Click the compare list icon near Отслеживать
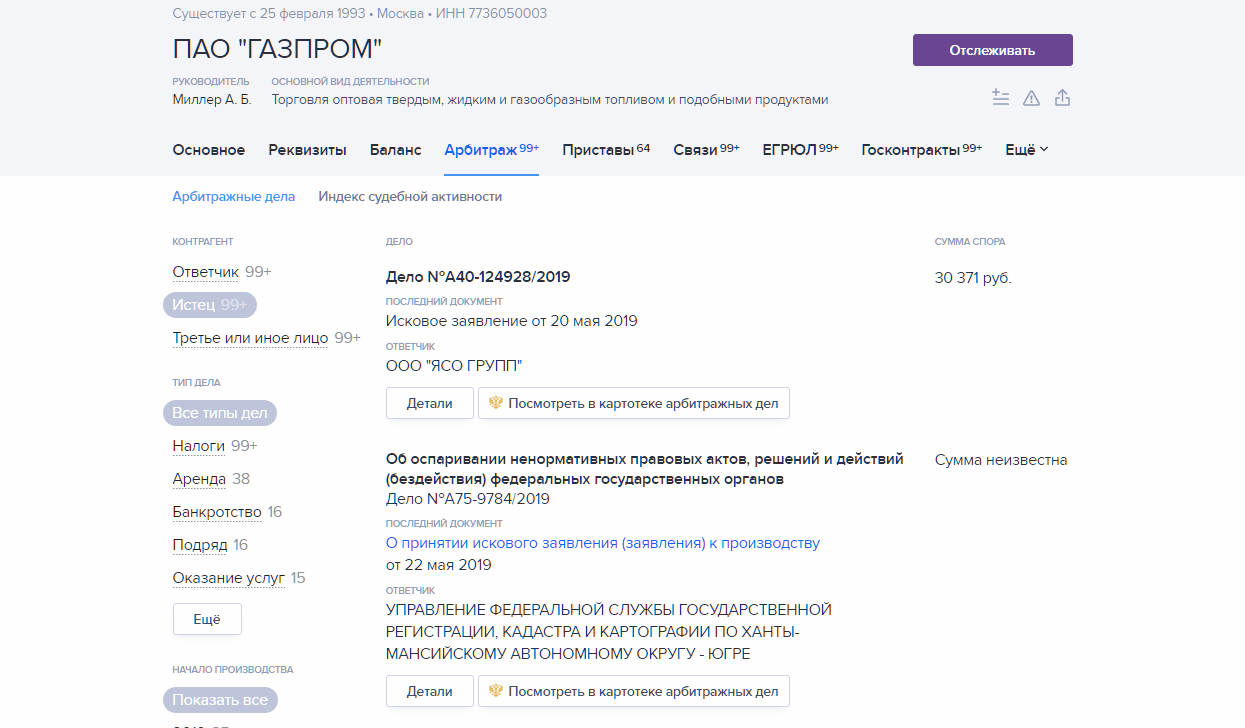 point(1000,97)
